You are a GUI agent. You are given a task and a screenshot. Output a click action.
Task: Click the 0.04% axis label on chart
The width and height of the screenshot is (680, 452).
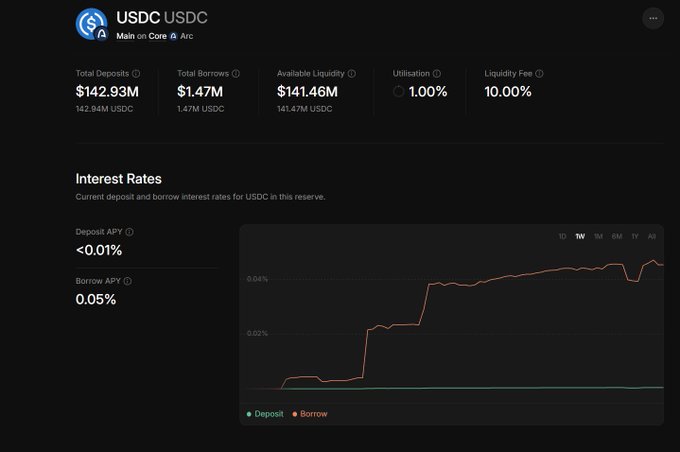(x=257, y=279)
